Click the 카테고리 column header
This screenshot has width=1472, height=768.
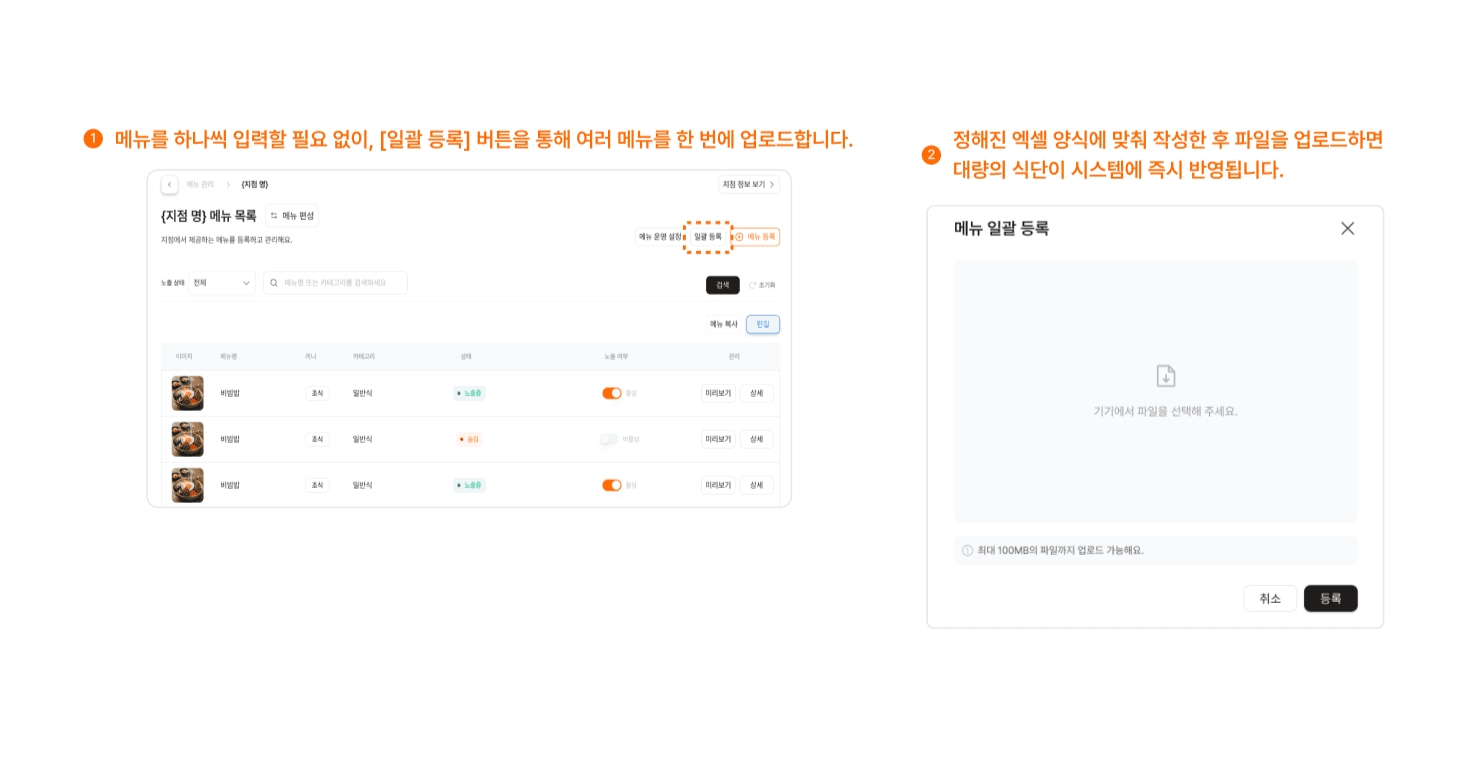click(363, 357)
